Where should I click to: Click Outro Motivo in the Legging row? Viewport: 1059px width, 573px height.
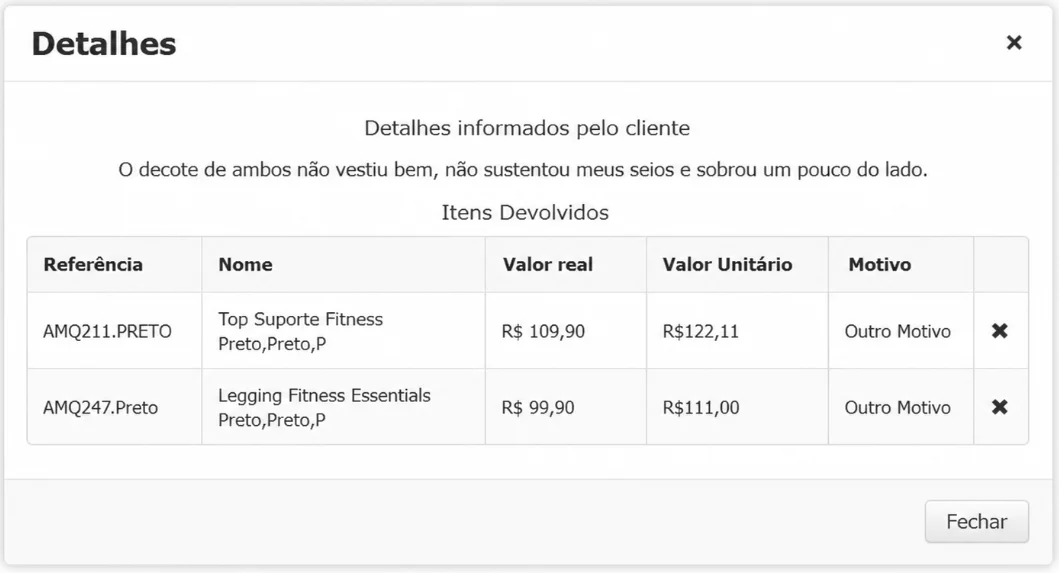tap(898, 407)
